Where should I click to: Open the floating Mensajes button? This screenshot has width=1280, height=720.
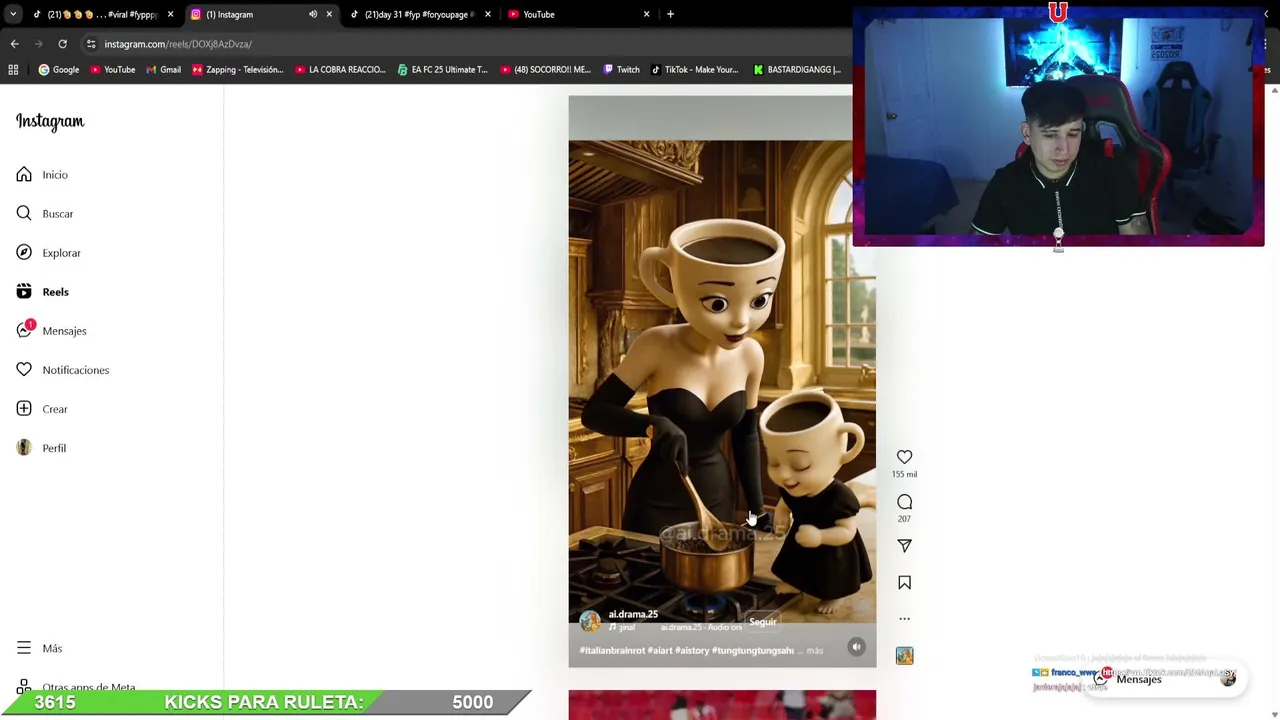pos(1166,680)
